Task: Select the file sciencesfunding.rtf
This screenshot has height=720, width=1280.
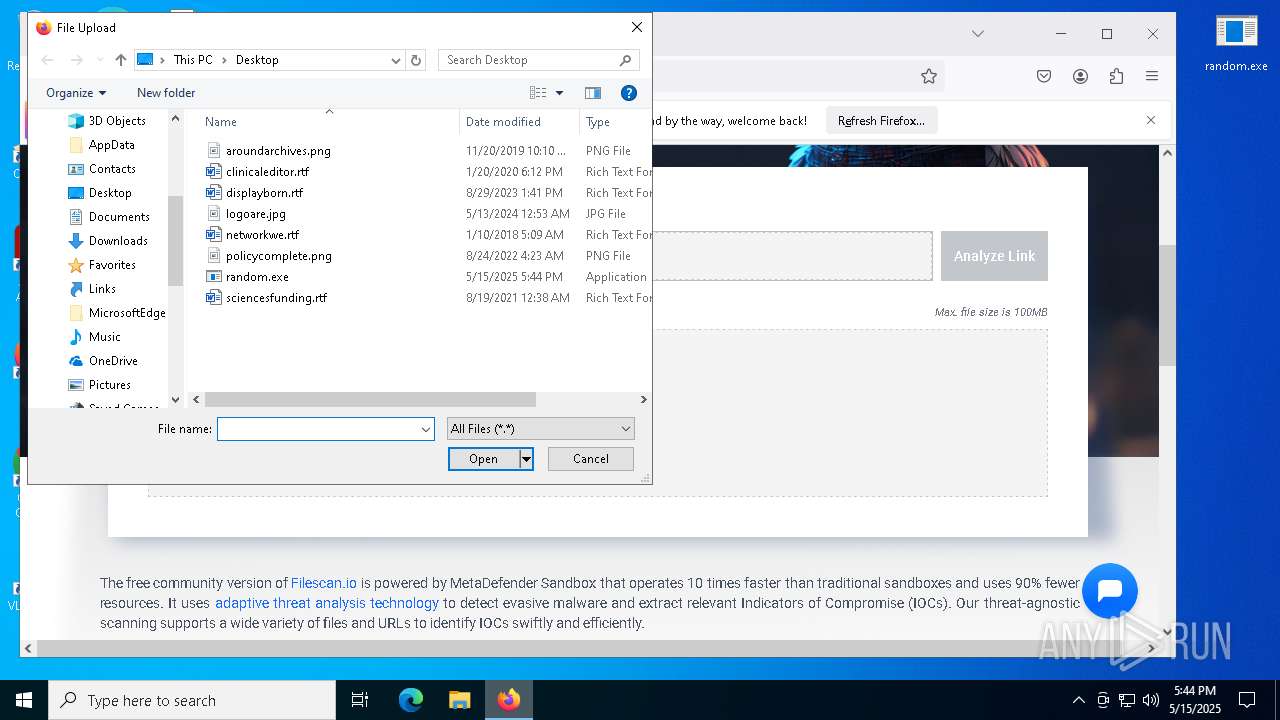Action: pos(276,298)
